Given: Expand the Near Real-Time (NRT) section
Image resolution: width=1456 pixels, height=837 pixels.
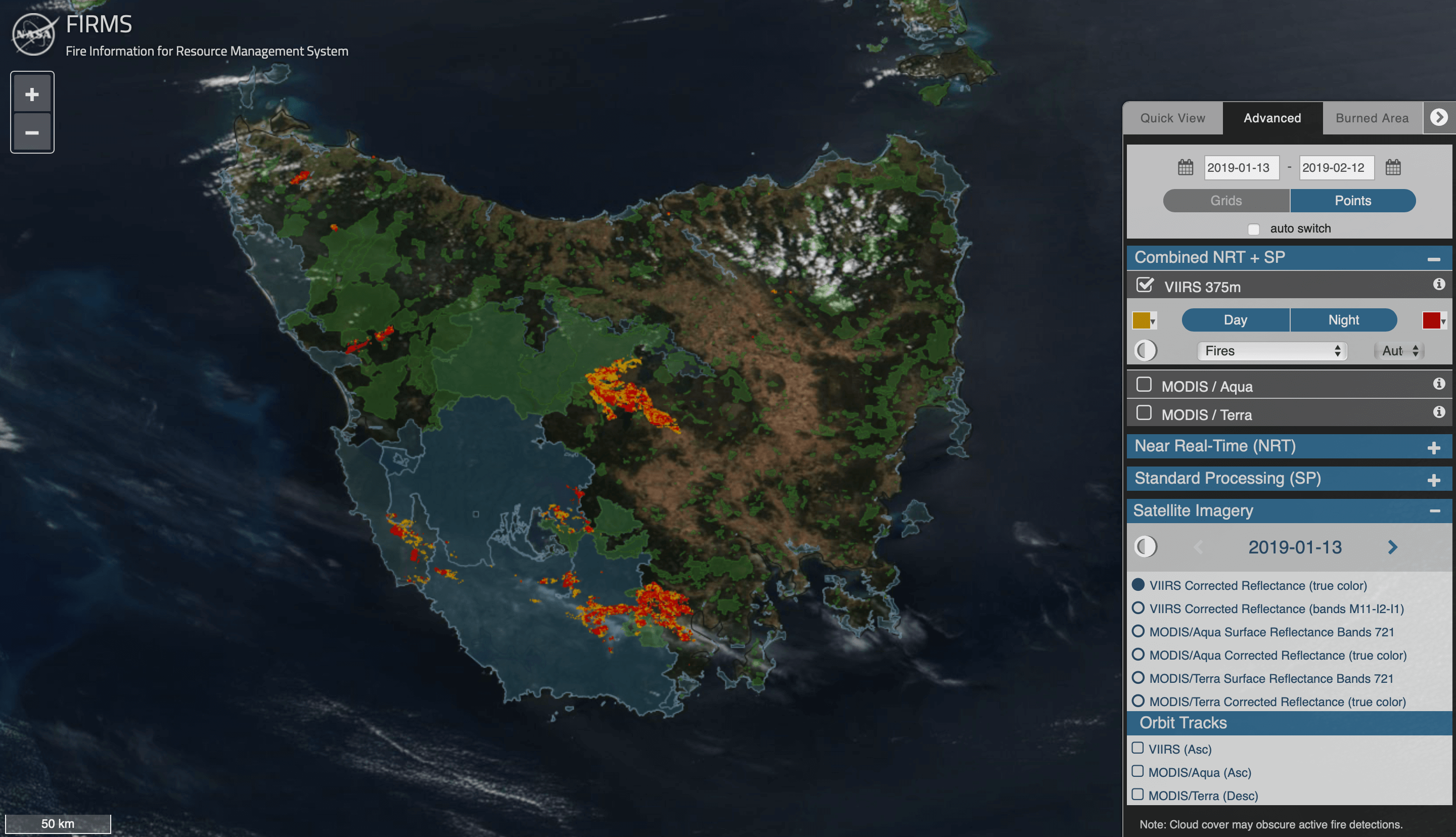Looking at the screenshot, I should point(1434,448).
